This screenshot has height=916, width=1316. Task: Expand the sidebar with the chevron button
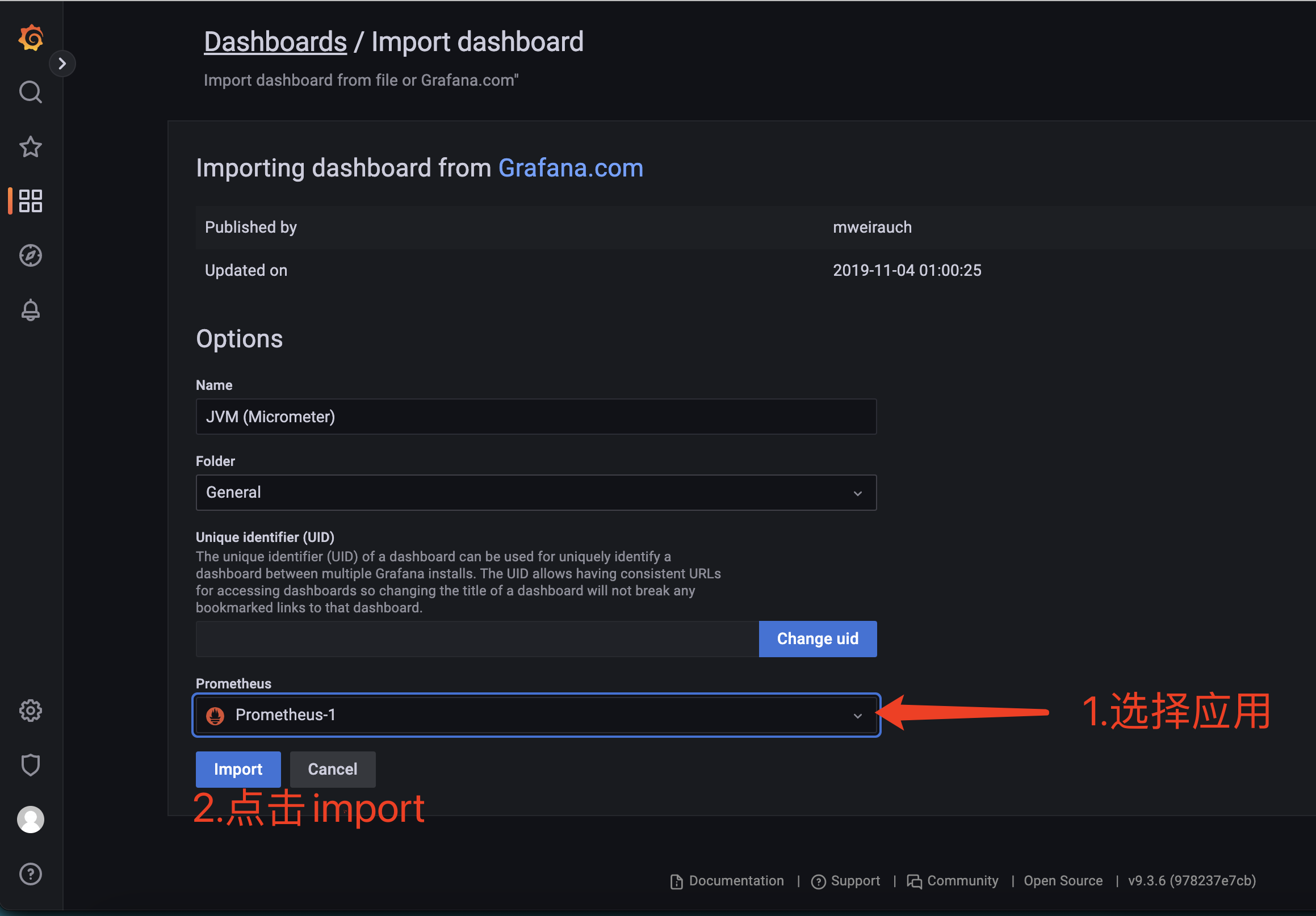pos(62,64)
